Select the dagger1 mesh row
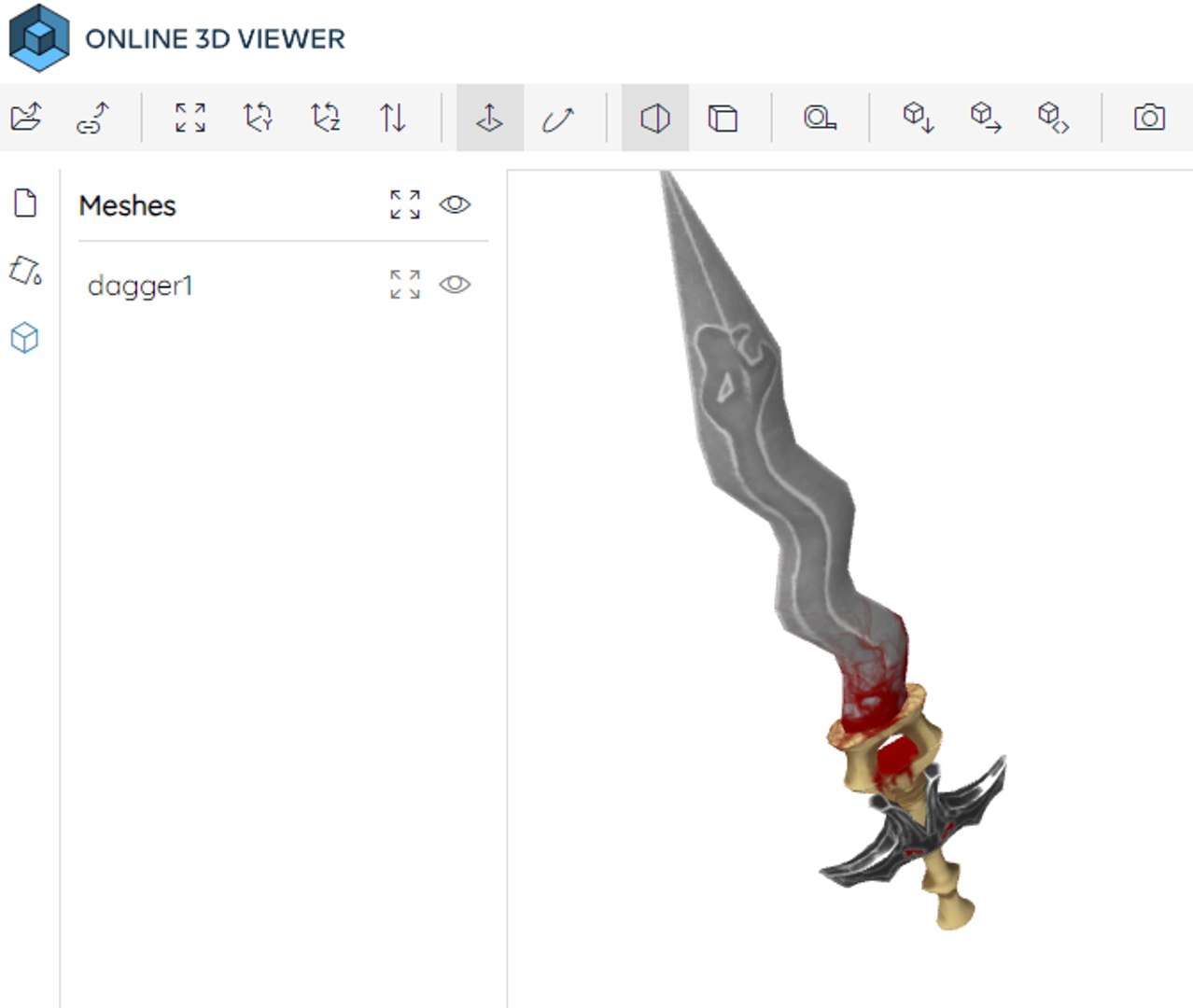Viewport: 1193px width, 1008px height. tap(283, 286)
